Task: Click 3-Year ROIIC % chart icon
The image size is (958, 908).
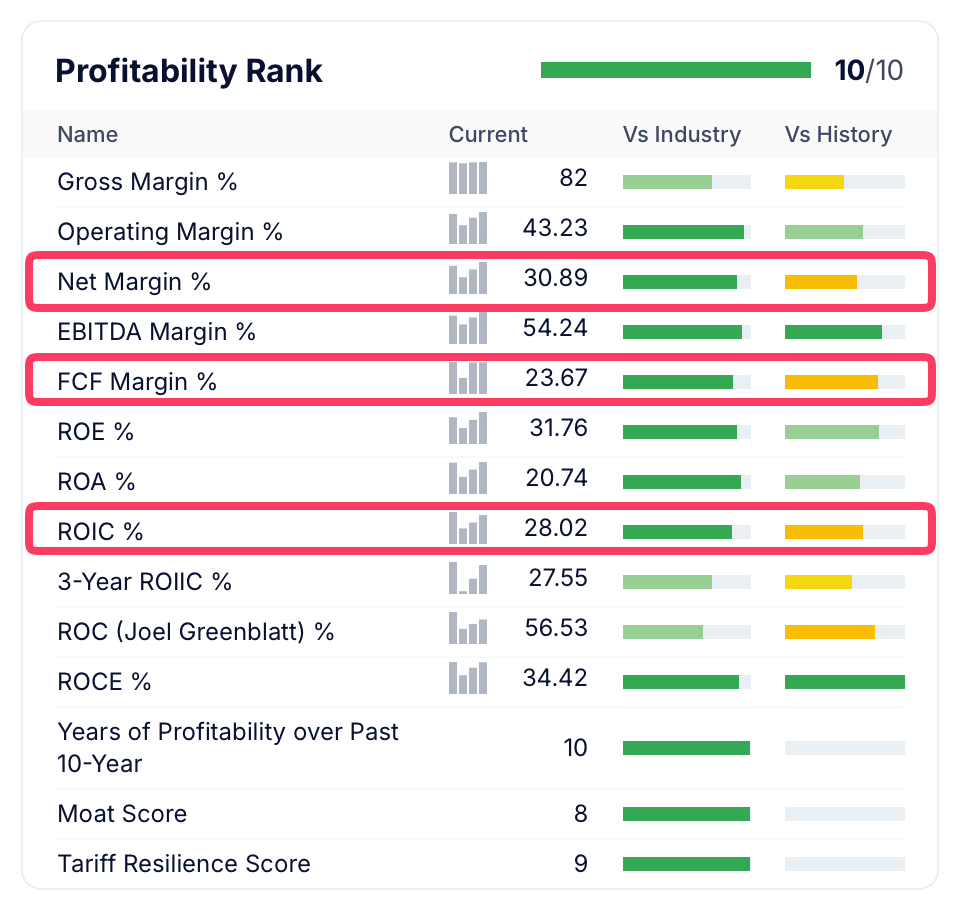Action: 468,579
